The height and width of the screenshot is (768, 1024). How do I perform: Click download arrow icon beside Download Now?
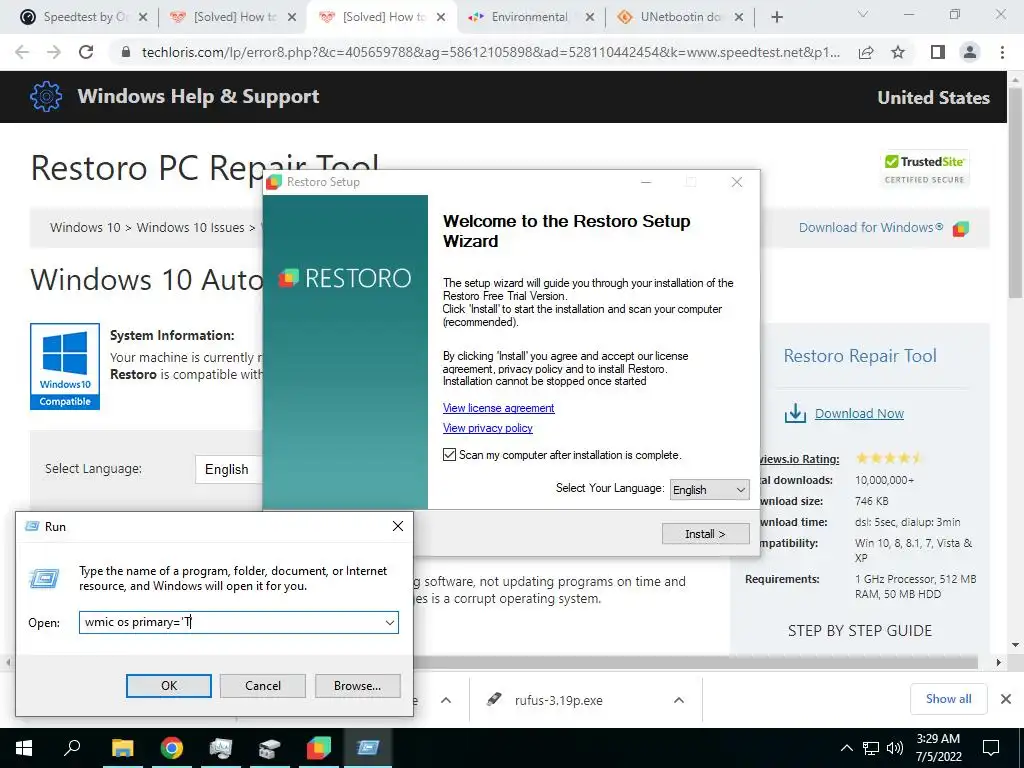point(795,413)
